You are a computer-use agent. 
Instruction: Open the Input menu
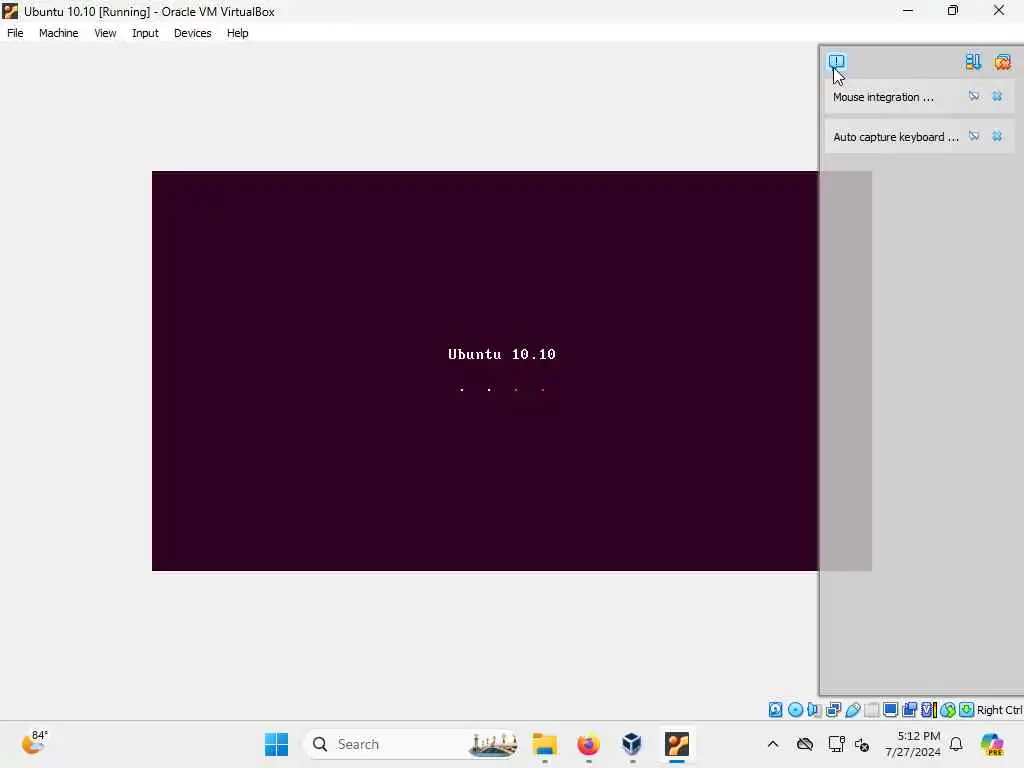point(145,33)
